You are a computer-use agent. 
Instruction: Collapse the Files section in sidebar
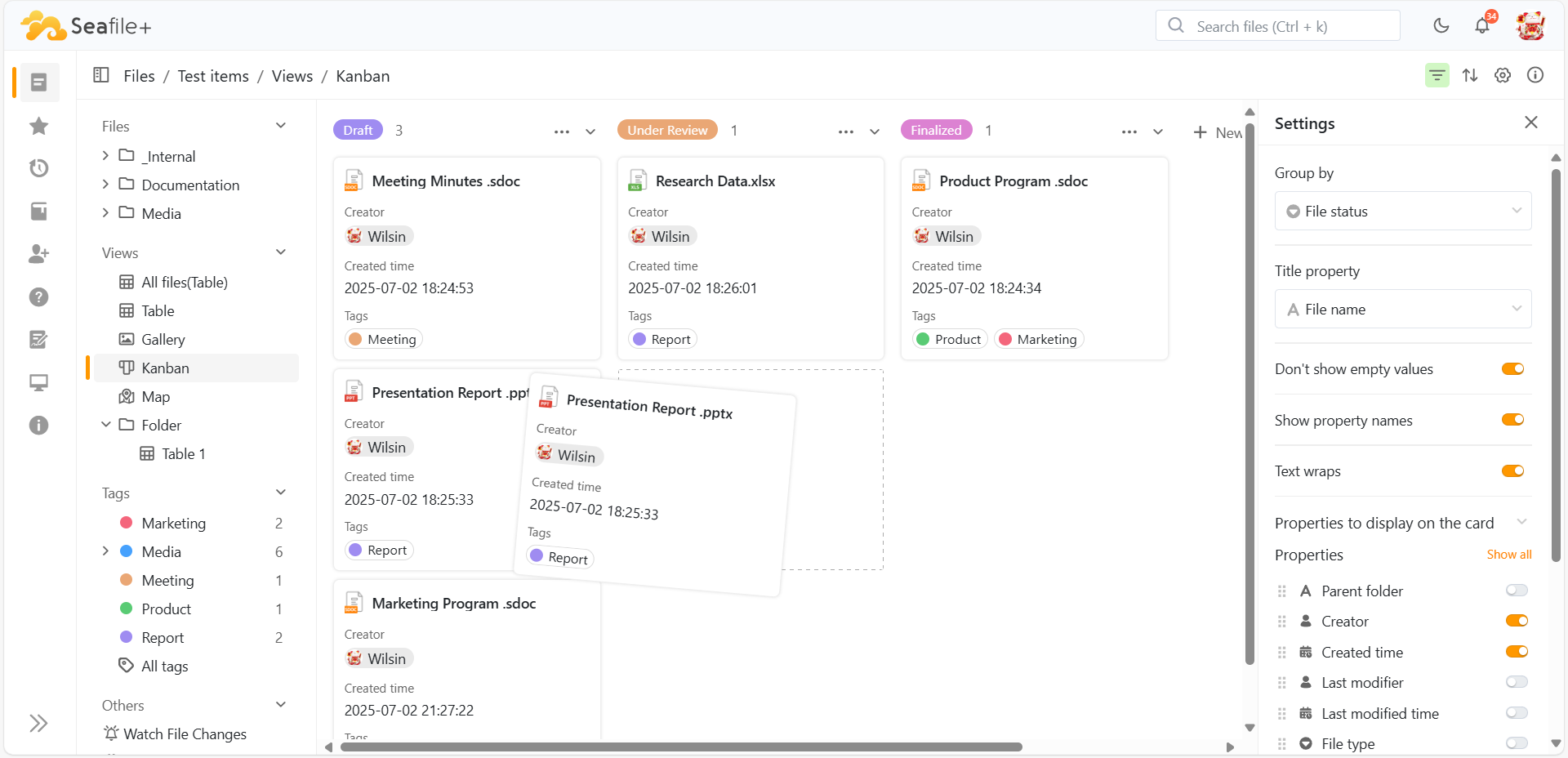click(281, 126)
